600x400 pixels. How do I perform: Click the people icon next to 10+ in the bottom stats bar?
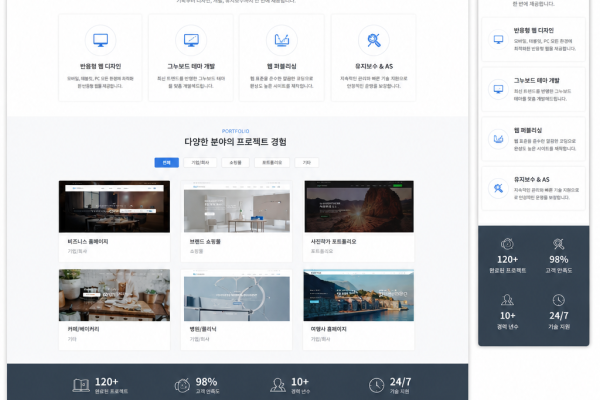pos(278,385)
